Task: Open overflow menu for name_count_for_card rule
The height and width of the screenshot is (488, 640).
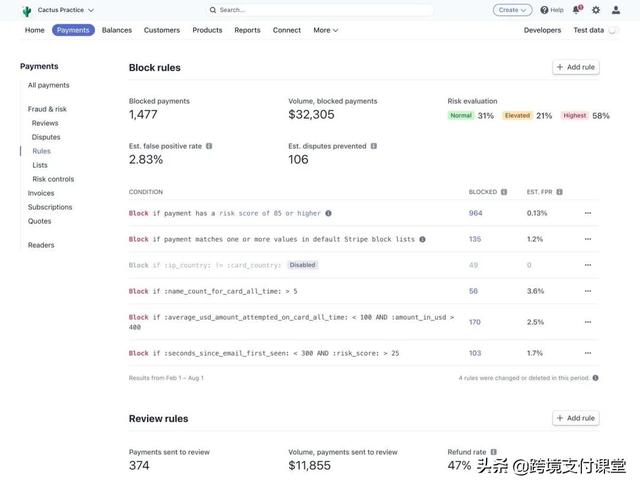Action: click(588, 291)
